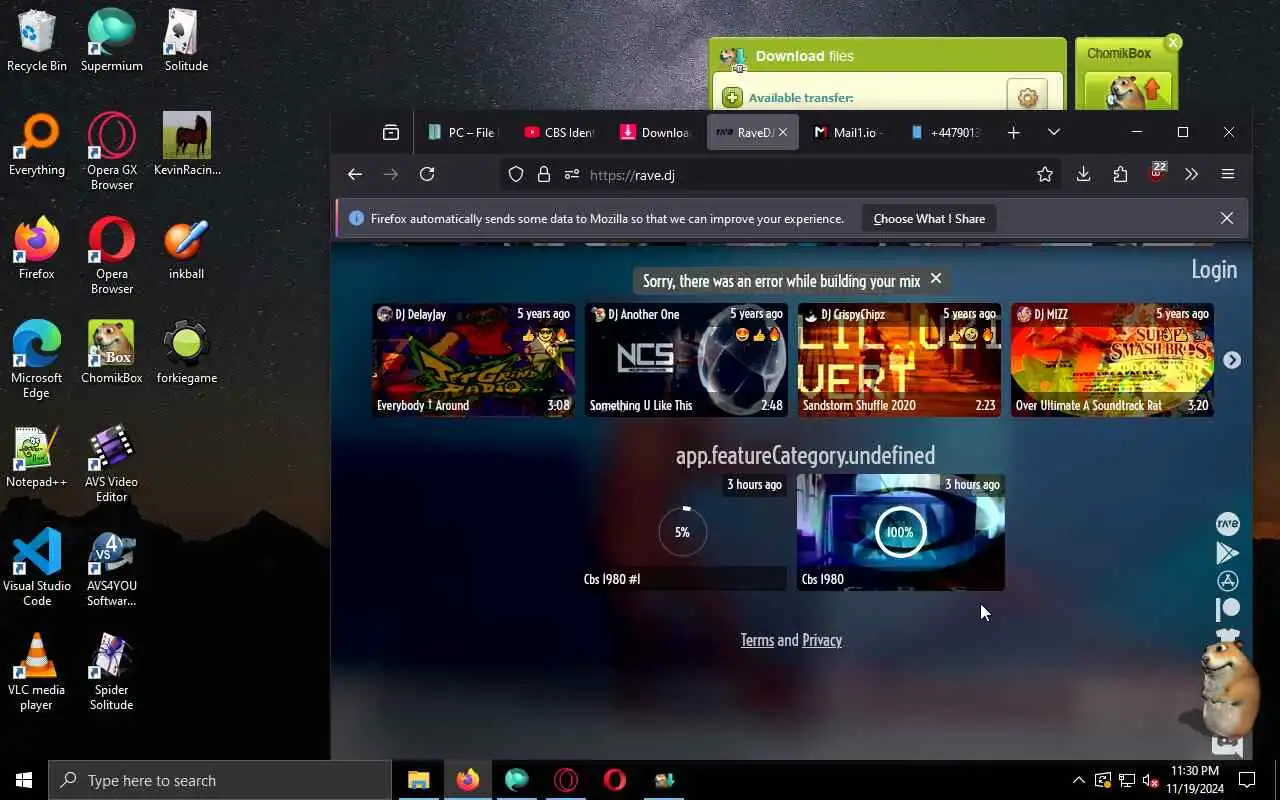Click the Login link
This screenshot has width=1280, height=800.
tap(1214, 269)
